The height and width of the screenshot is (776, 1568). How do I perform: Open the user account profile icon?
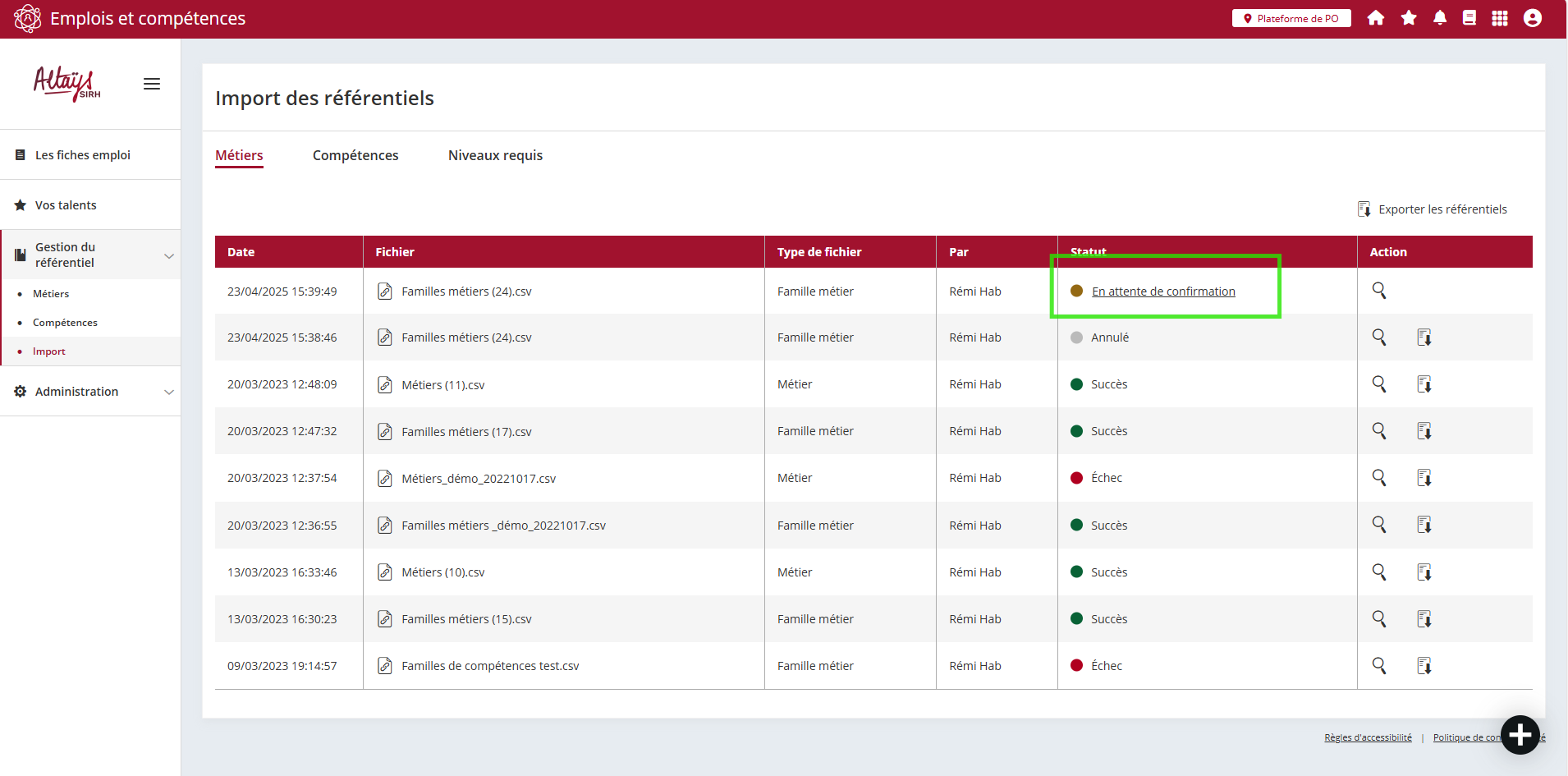pos(1532,18)
